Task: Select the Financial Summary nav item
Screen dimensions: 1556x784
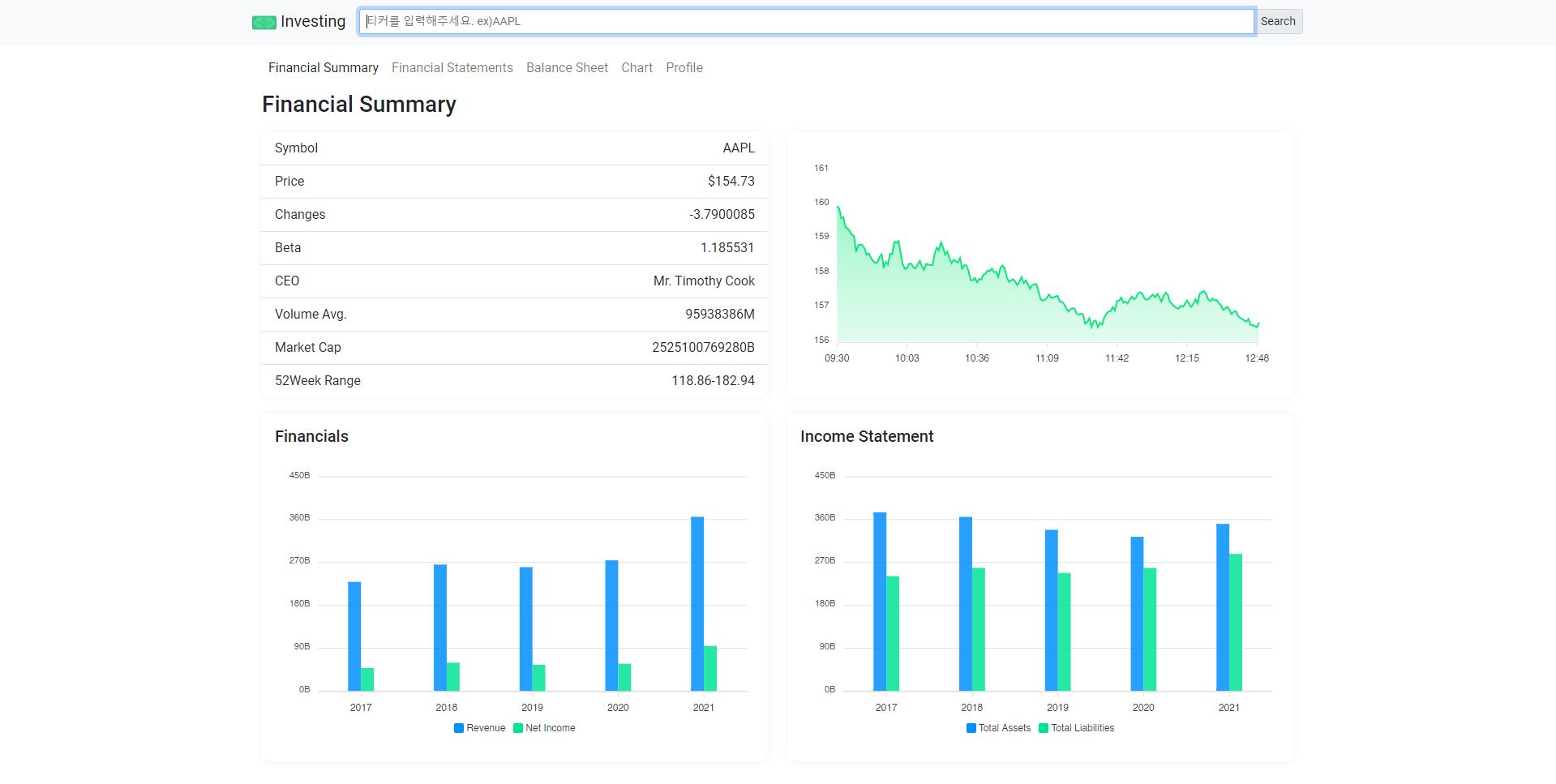Action: pyautogui.click(x=323, y=67)
